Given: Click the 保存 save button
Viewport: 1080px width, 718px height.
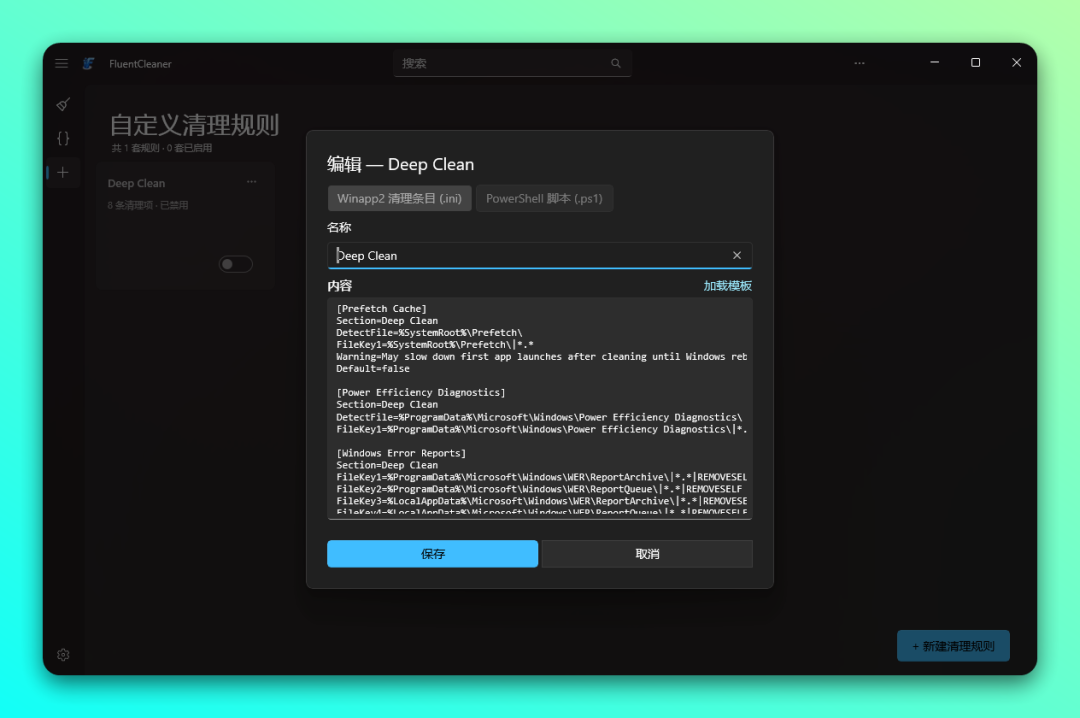Looking at the screenshot, I should (433, 554).
